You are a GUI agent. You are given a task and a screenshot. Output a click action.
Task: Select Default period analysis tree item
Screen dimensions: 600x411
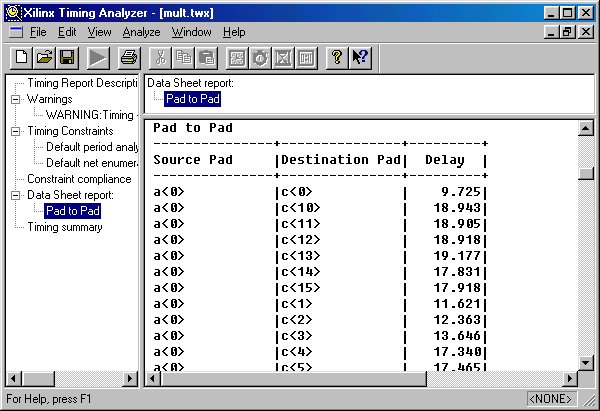click(x=92, y=147)
